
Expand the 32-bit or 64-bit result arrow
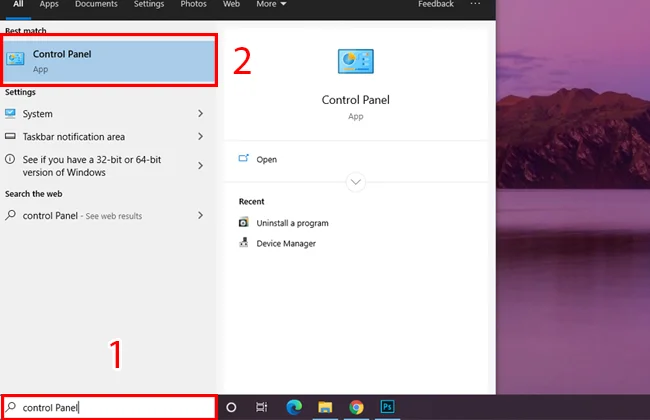coord(201,165)
